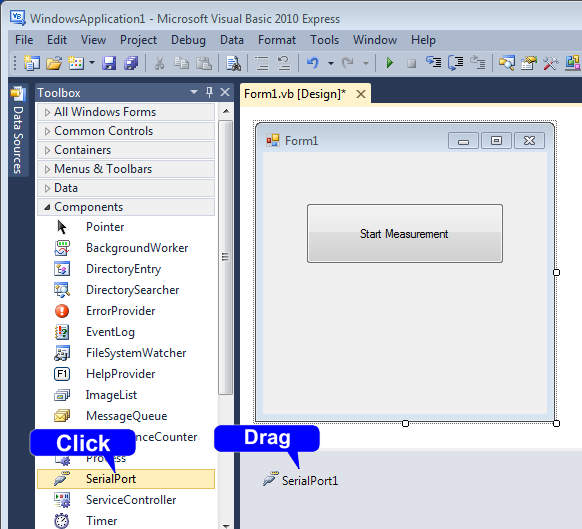Image resolution: width=582 pixels, height=529 pixels.
Task: Select the ServiceController component
Action: point(126,500)
